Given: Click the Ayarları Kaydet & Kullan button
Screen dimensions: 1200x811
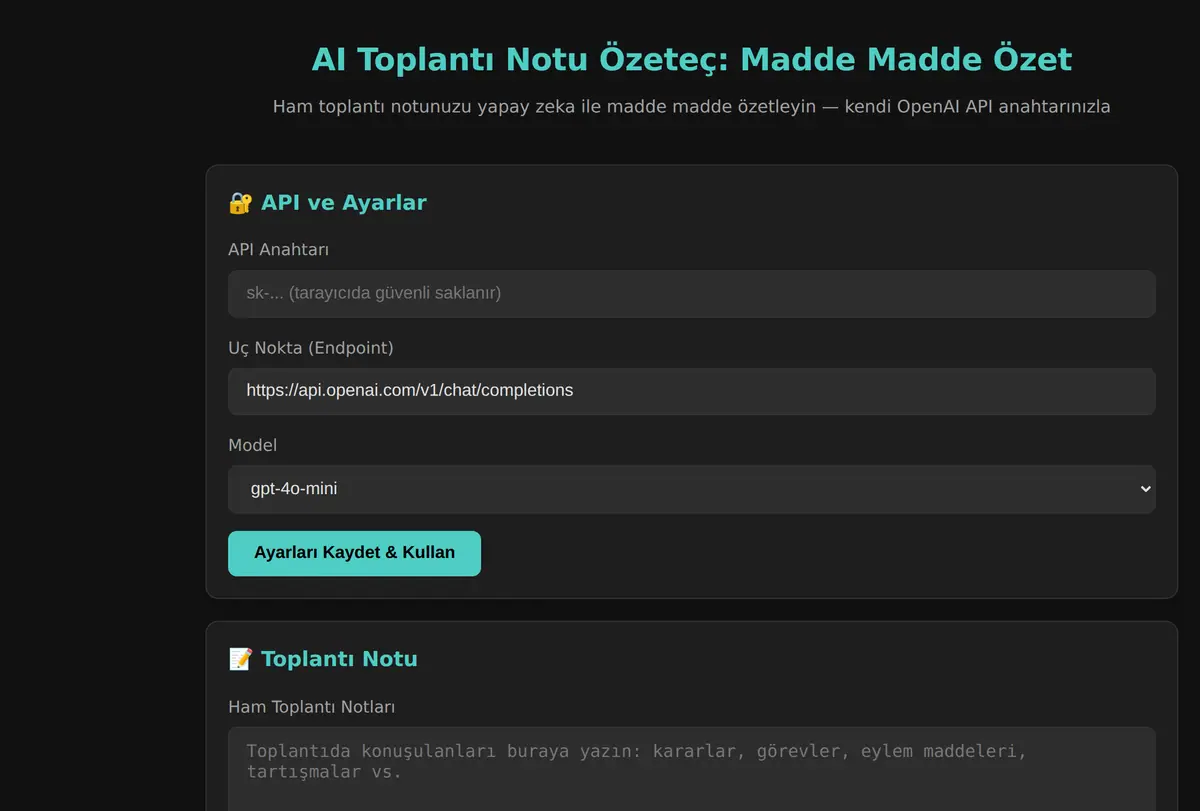Looking at the screenshot, I should 354,553.
